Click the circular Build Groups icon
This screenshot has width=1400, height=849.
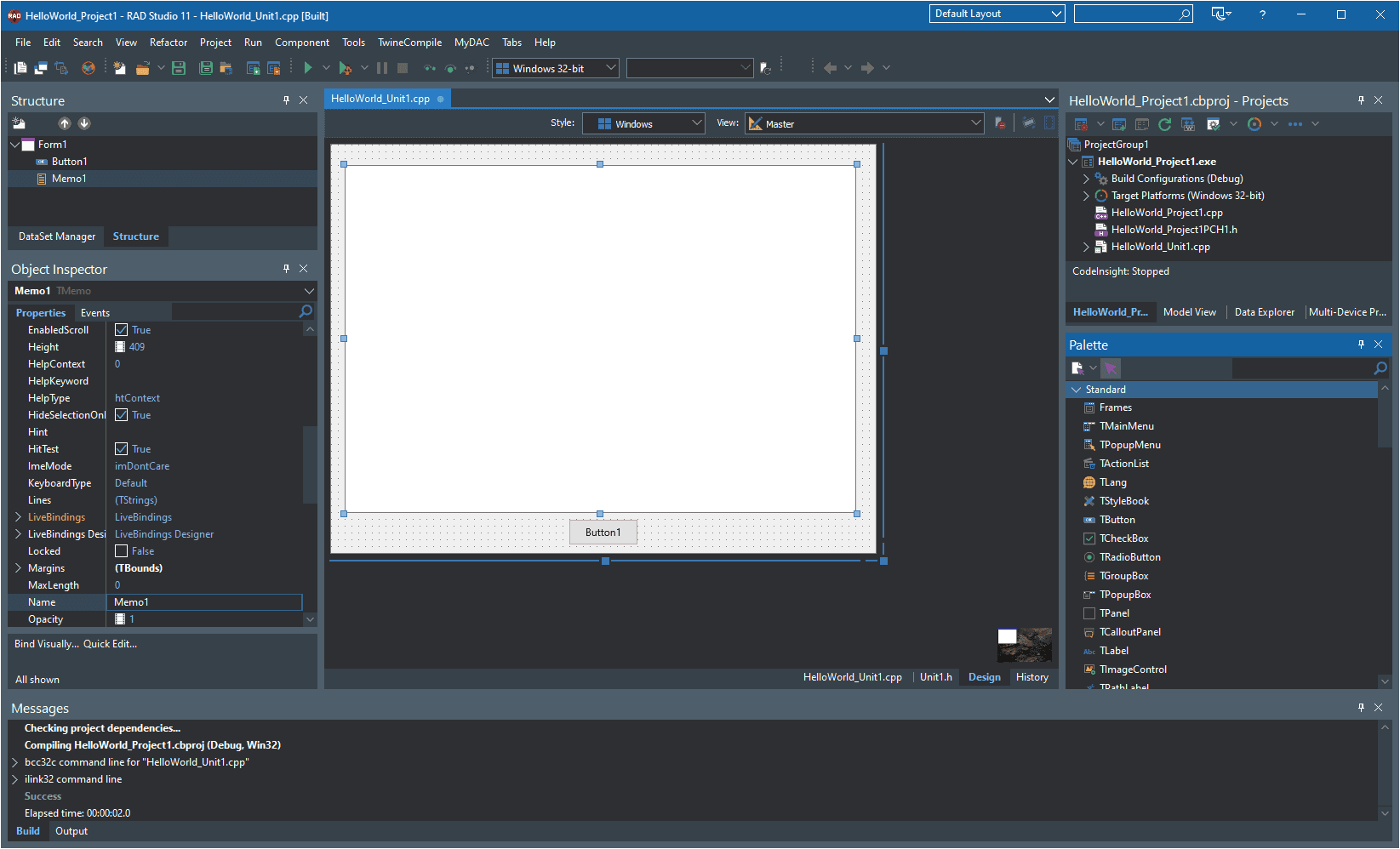1254,124
